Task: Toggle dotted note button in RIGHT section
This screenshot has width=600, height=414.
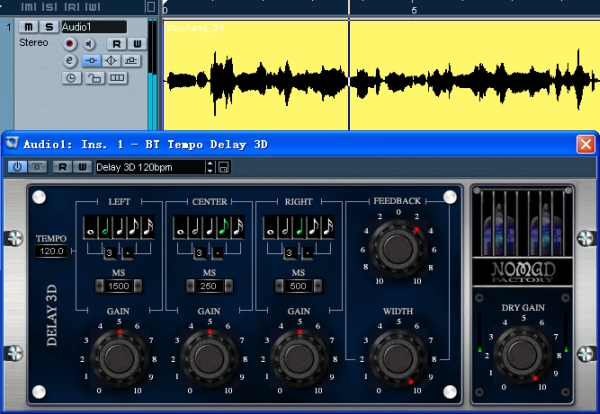Action: [x=307, y=253]
